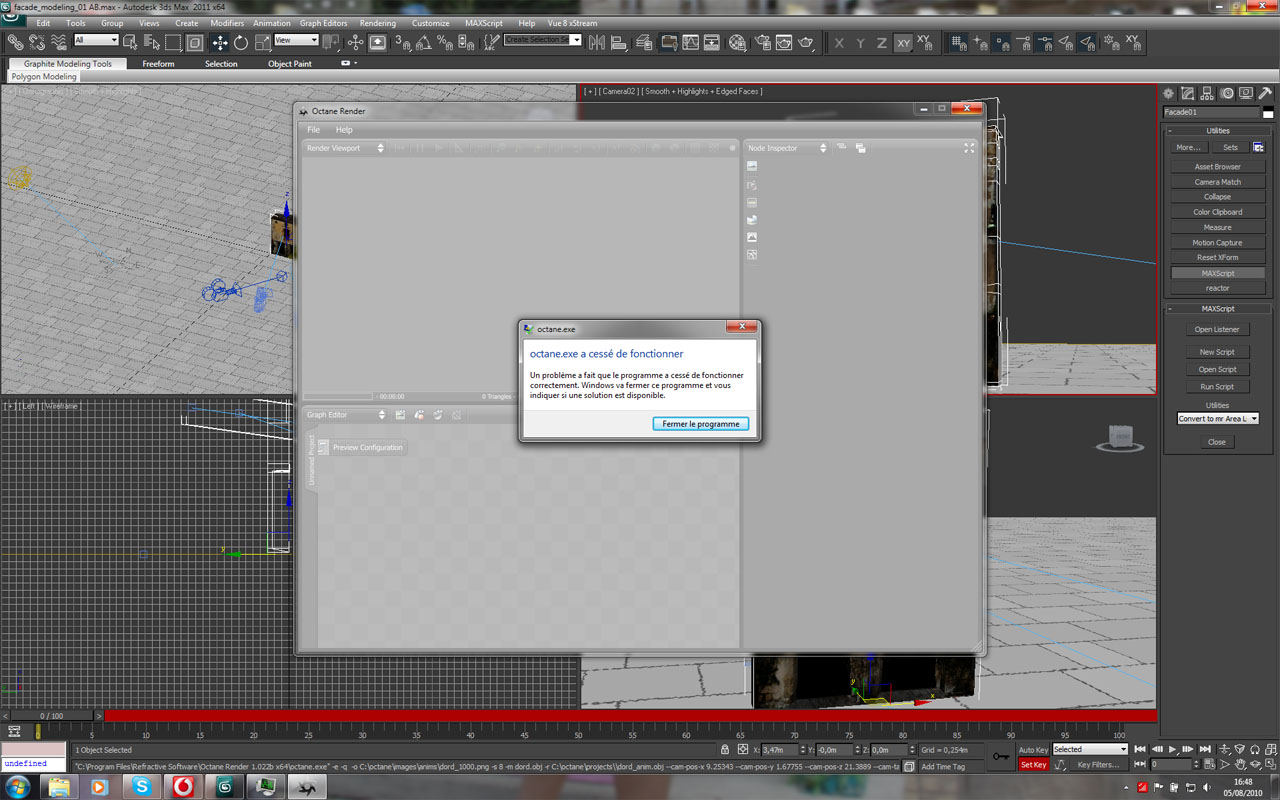The image size is (1280, 800).
Task: Open the Convert to mr Area utilities dropdown
Action: pyautogui.click(x=1217, y=419)
